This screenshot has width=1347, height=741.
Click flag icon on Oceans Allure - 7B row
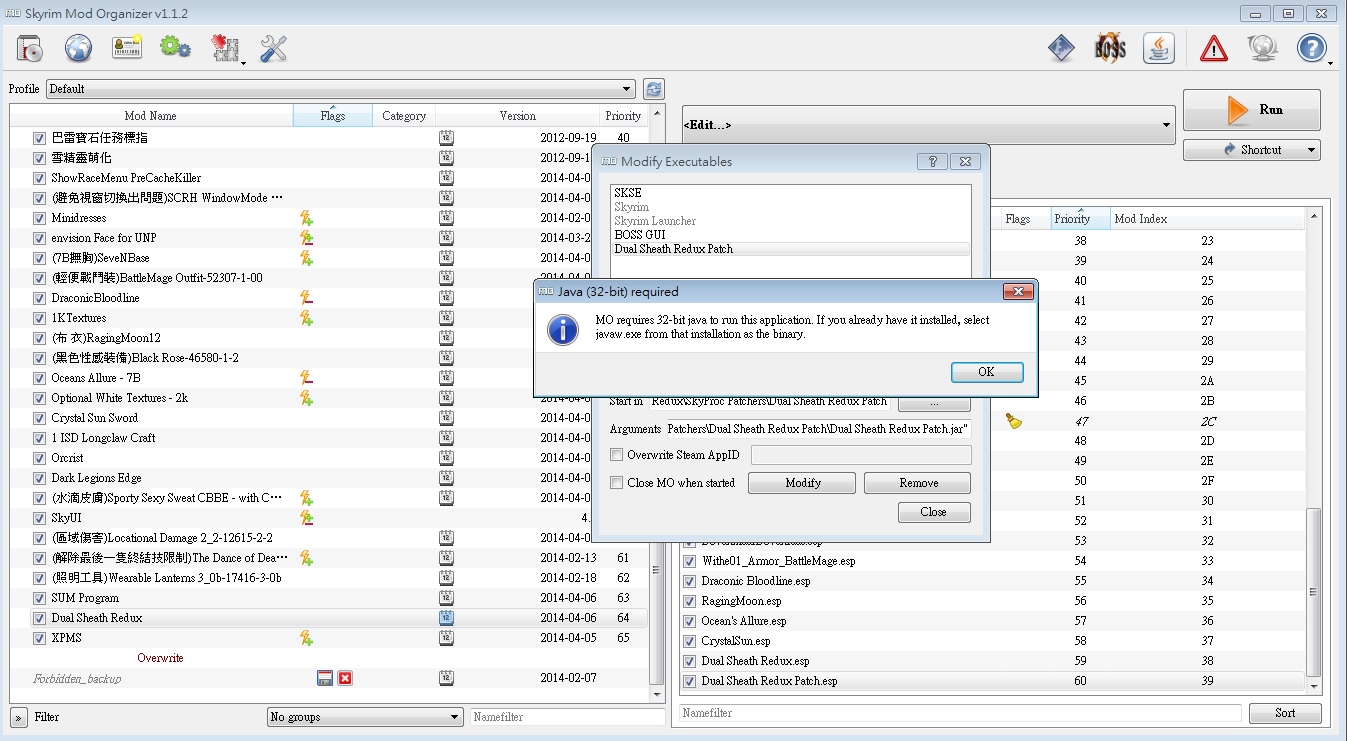(x=307, y=378)
